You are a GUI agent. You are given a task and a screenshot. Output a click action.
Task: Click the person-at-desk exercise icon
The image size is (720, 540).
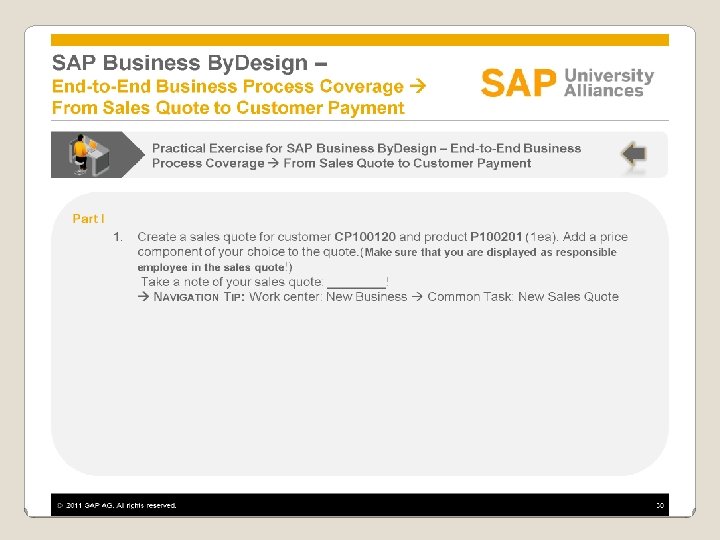pos(89,154)
